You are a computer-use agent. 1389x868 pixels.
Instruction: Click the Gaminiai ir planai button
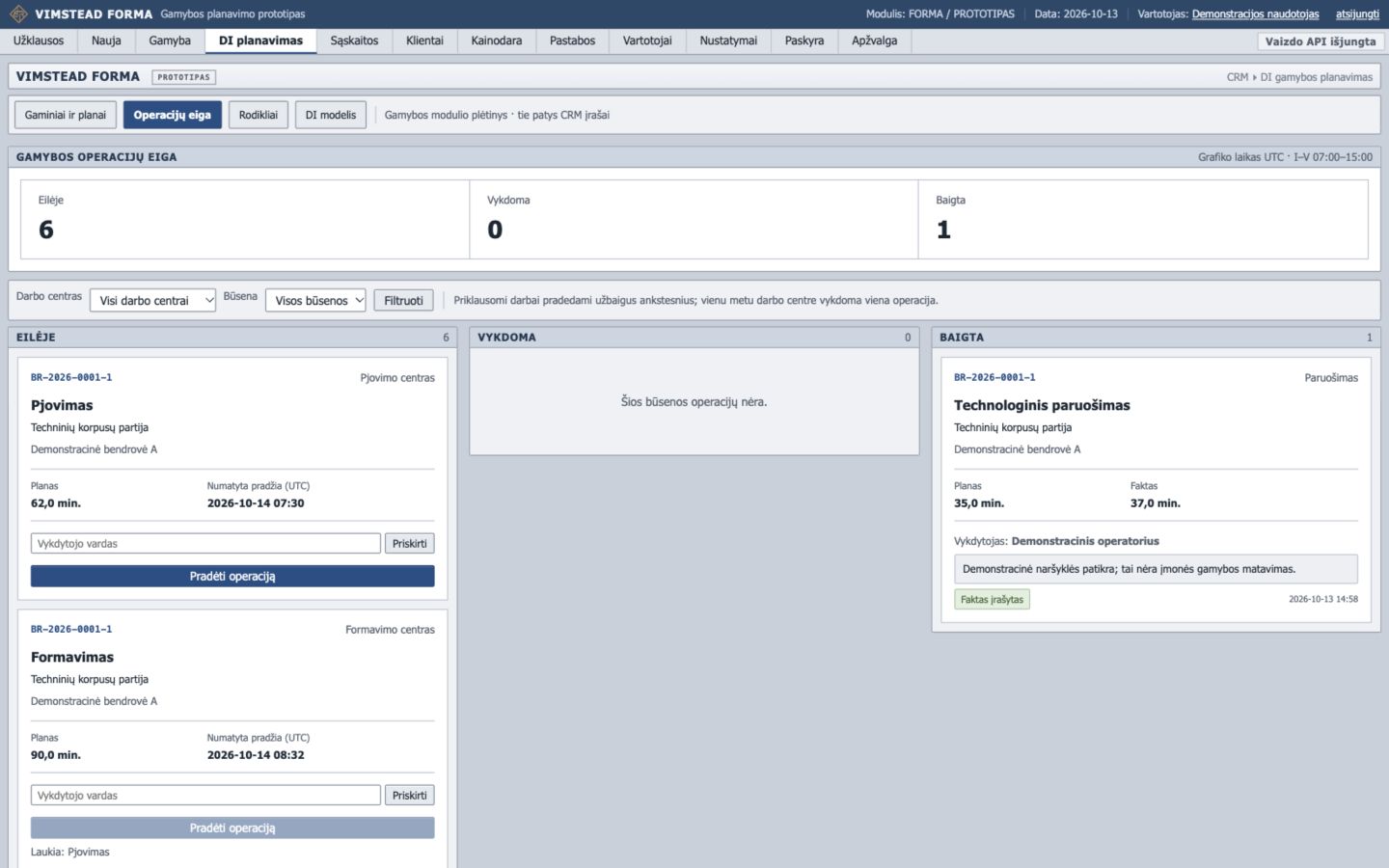[66, 115]
